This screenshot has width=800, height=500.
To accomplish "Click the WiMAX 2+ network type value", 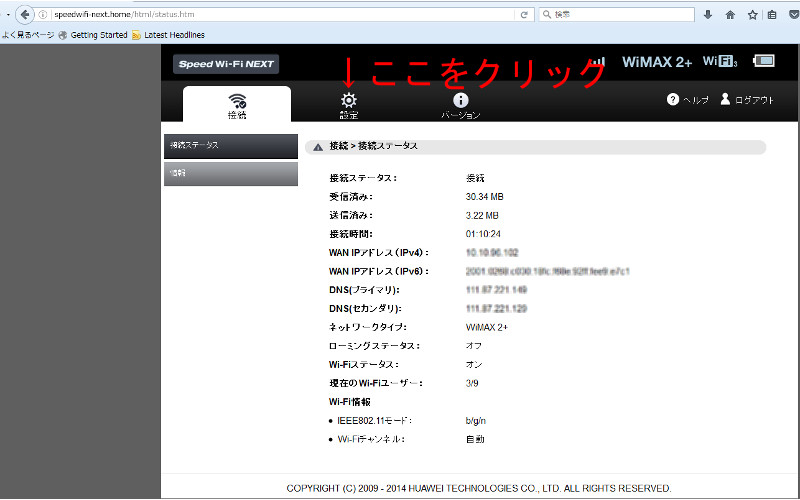I will 487,328.
